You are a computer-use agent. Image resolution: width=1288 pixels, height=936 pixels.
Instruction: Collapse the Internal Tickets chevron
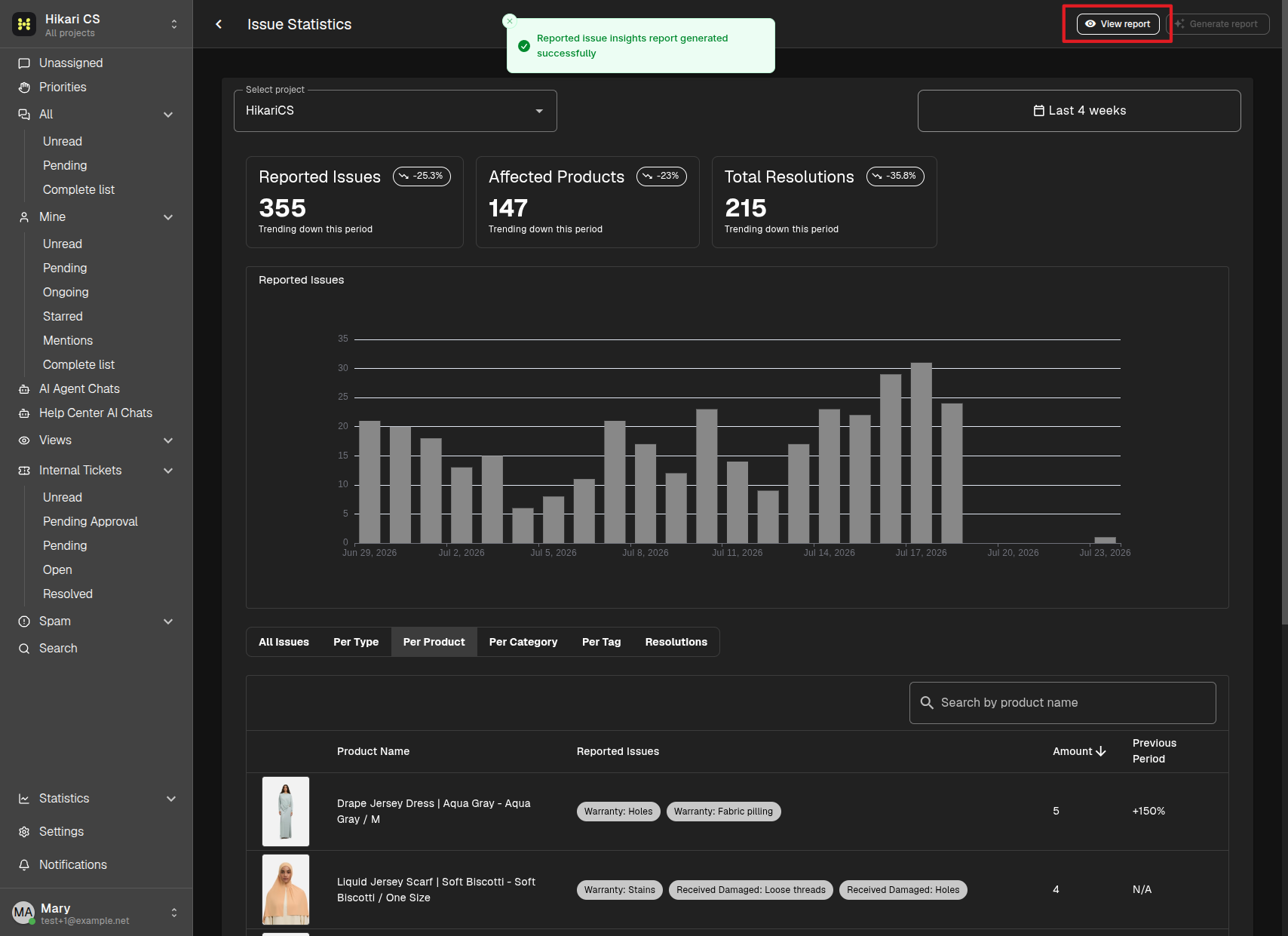tap(168, 471)
